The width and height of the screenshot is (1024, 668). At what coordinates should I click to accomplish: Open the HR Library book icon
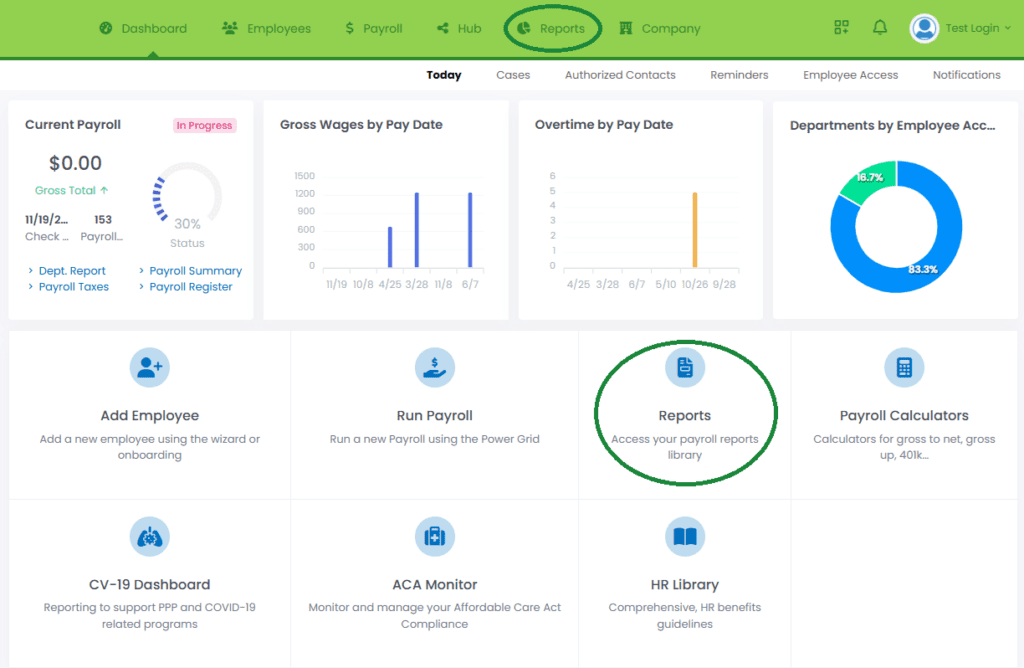pyautogui.click(x=685, y=537)
